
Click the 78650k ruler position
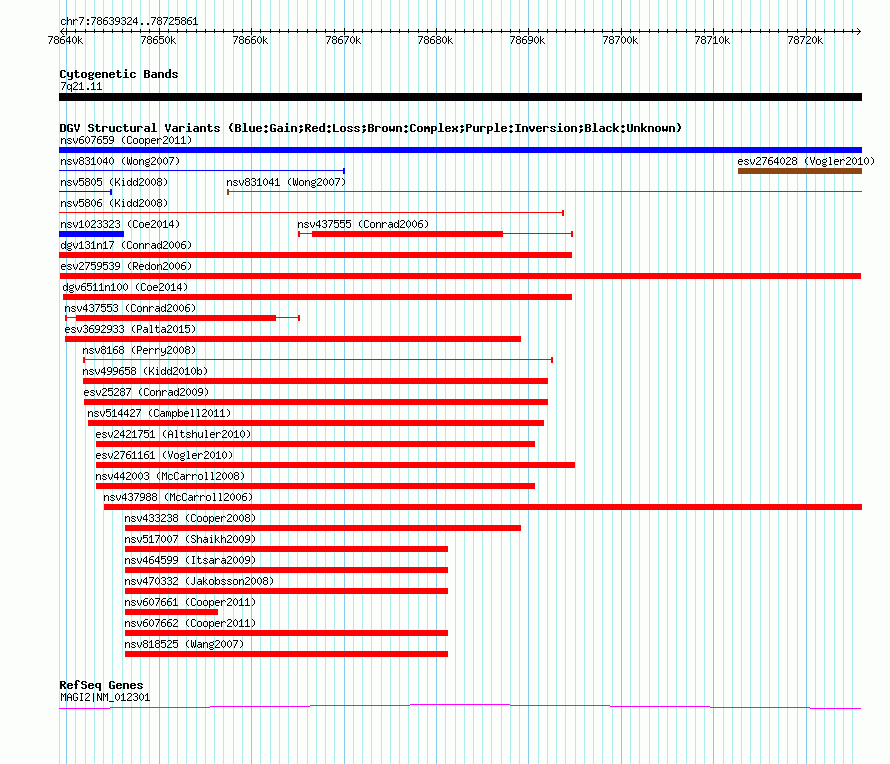[158, 40]
